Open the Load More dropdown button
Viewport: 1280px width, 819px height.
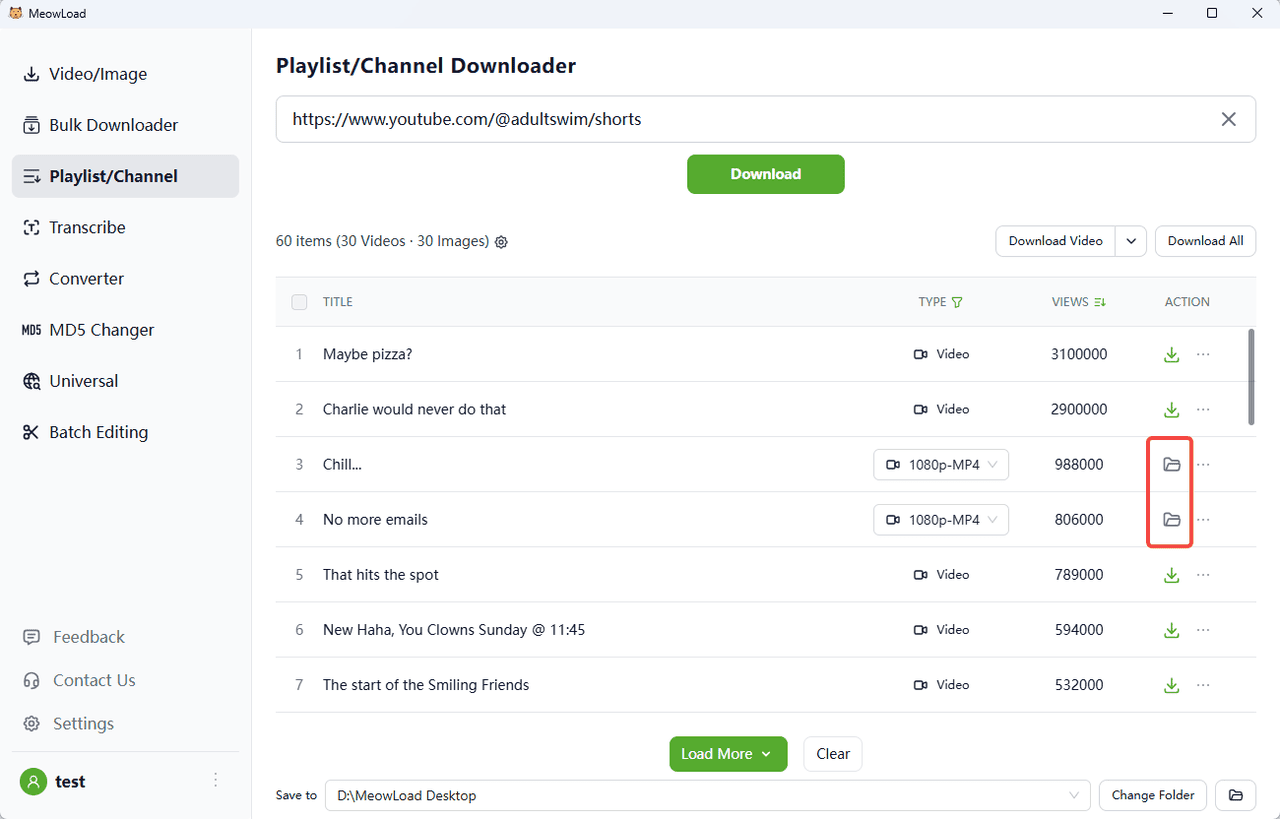[x=728, y=754]
